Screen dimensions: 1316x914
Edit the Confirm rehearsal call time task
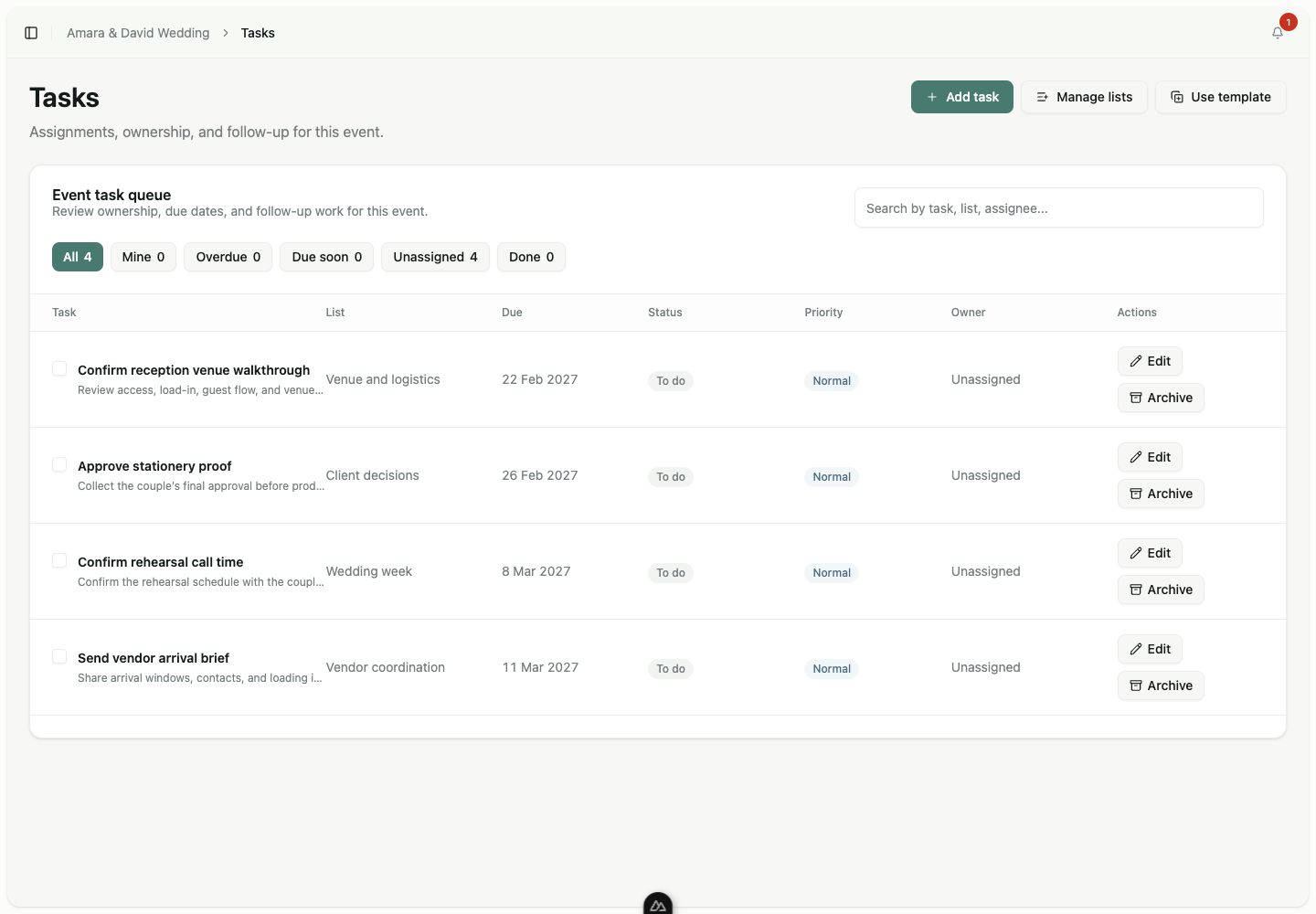1150,553
